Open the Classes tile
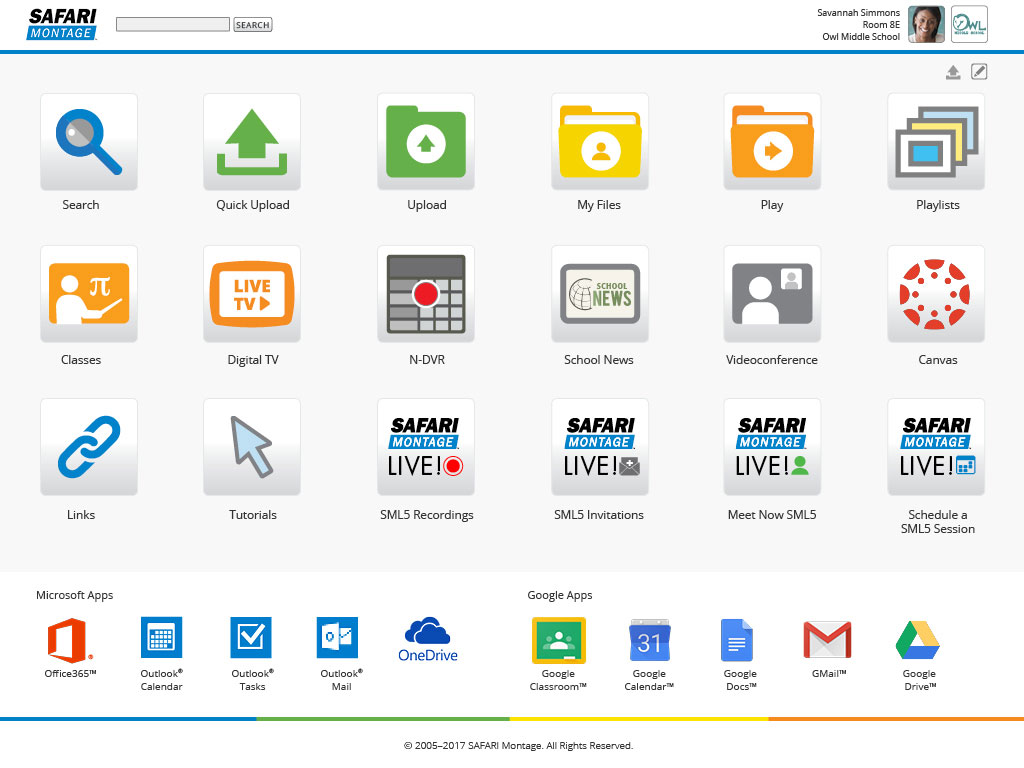Image resolution: width=1024 pixels, height=768 pixels. (89, 294)
